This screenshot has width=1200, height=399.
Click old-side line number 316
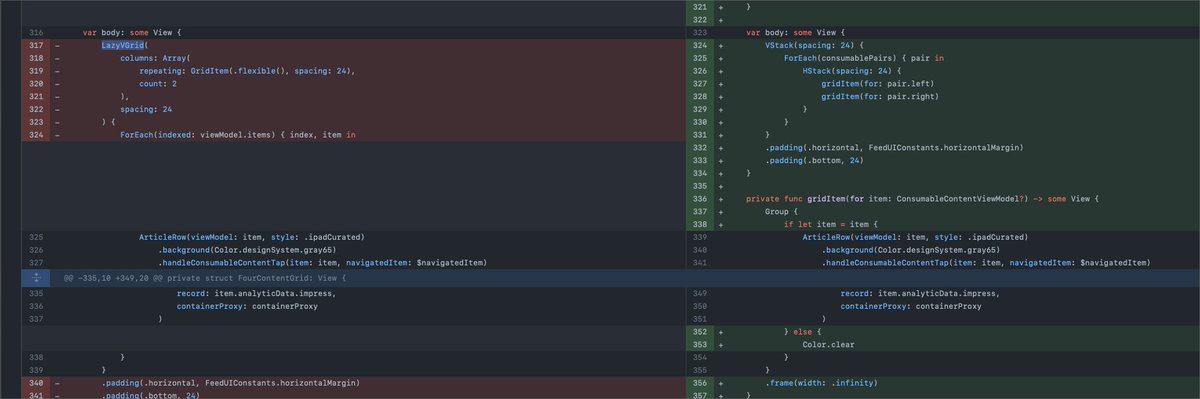pos(36,32)
